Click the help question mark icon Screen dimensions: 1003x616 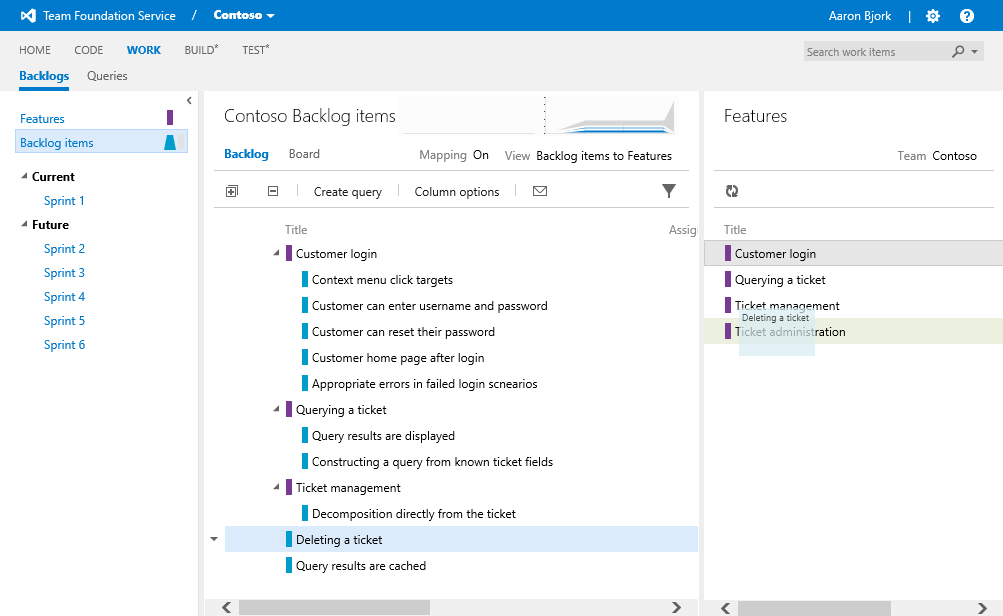[x=966, y=16]
